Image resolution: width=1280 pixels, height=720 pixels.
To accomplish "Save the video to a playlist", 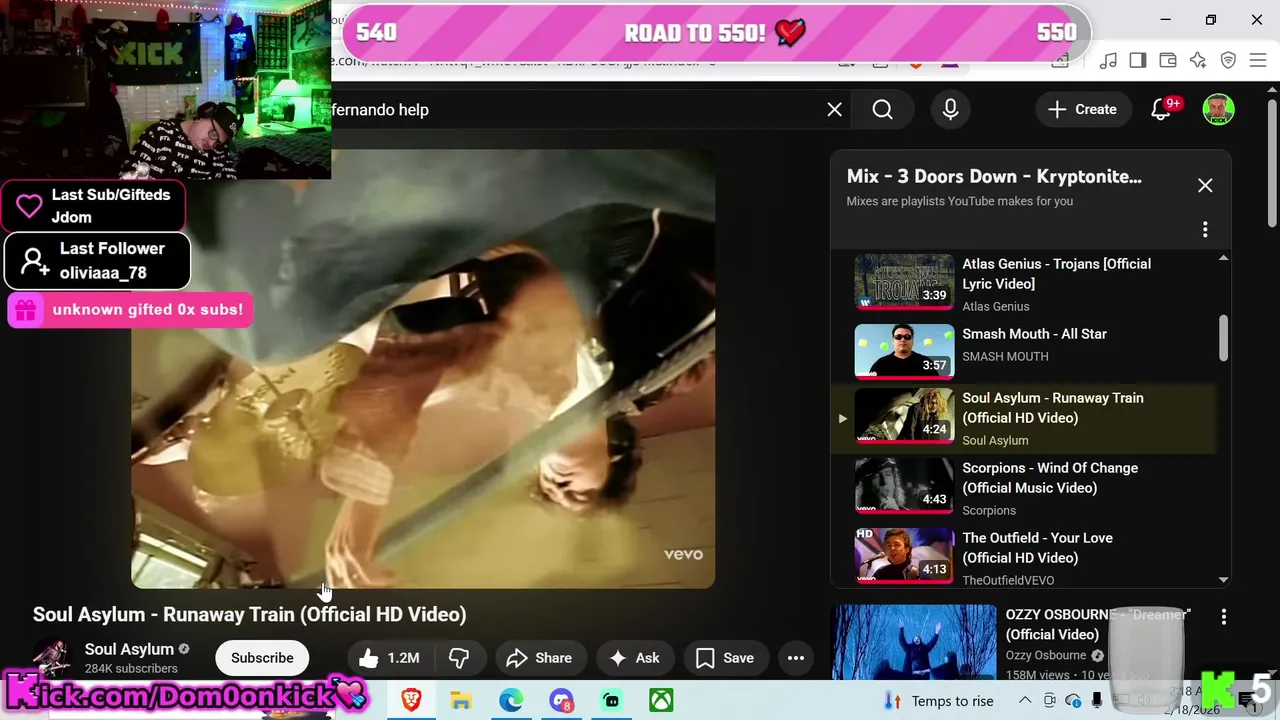I will click(725, 658).
